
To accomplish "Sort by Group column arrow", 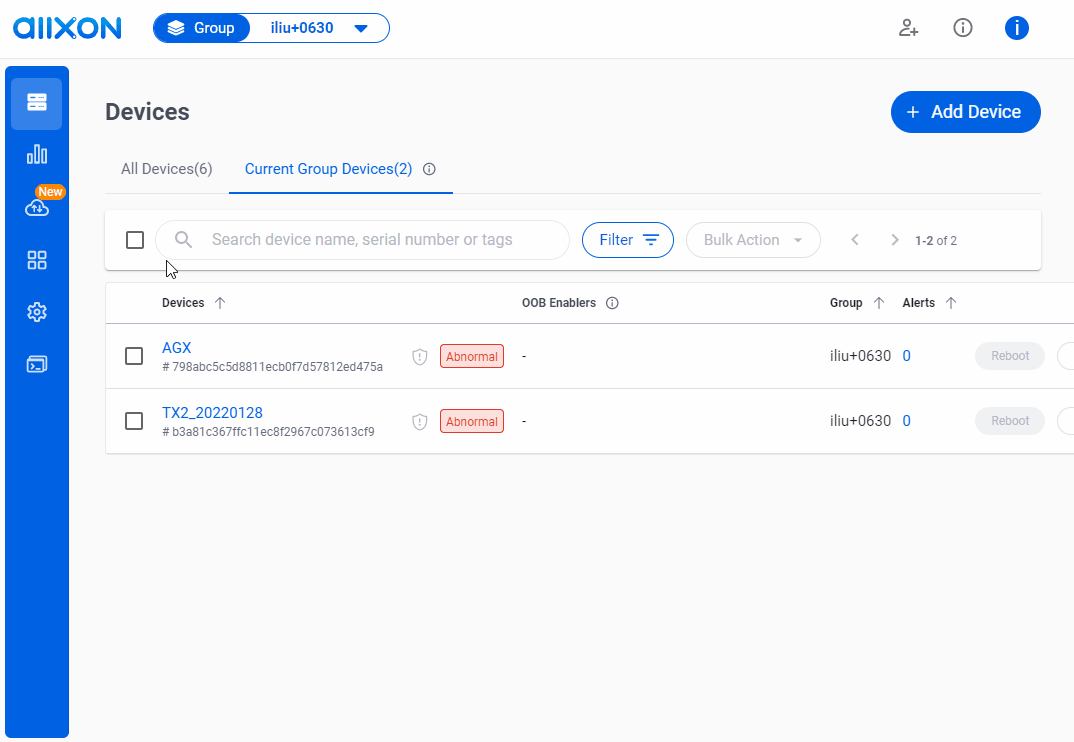I will [x=879, y=303].
